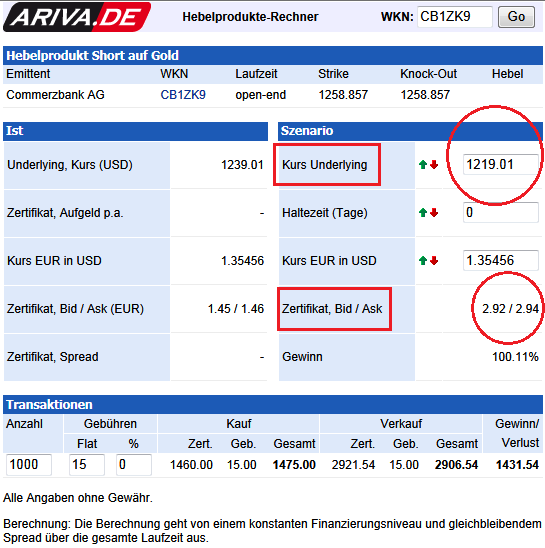Focus the Anzahl field showing 1000

(x=29, y=465)
